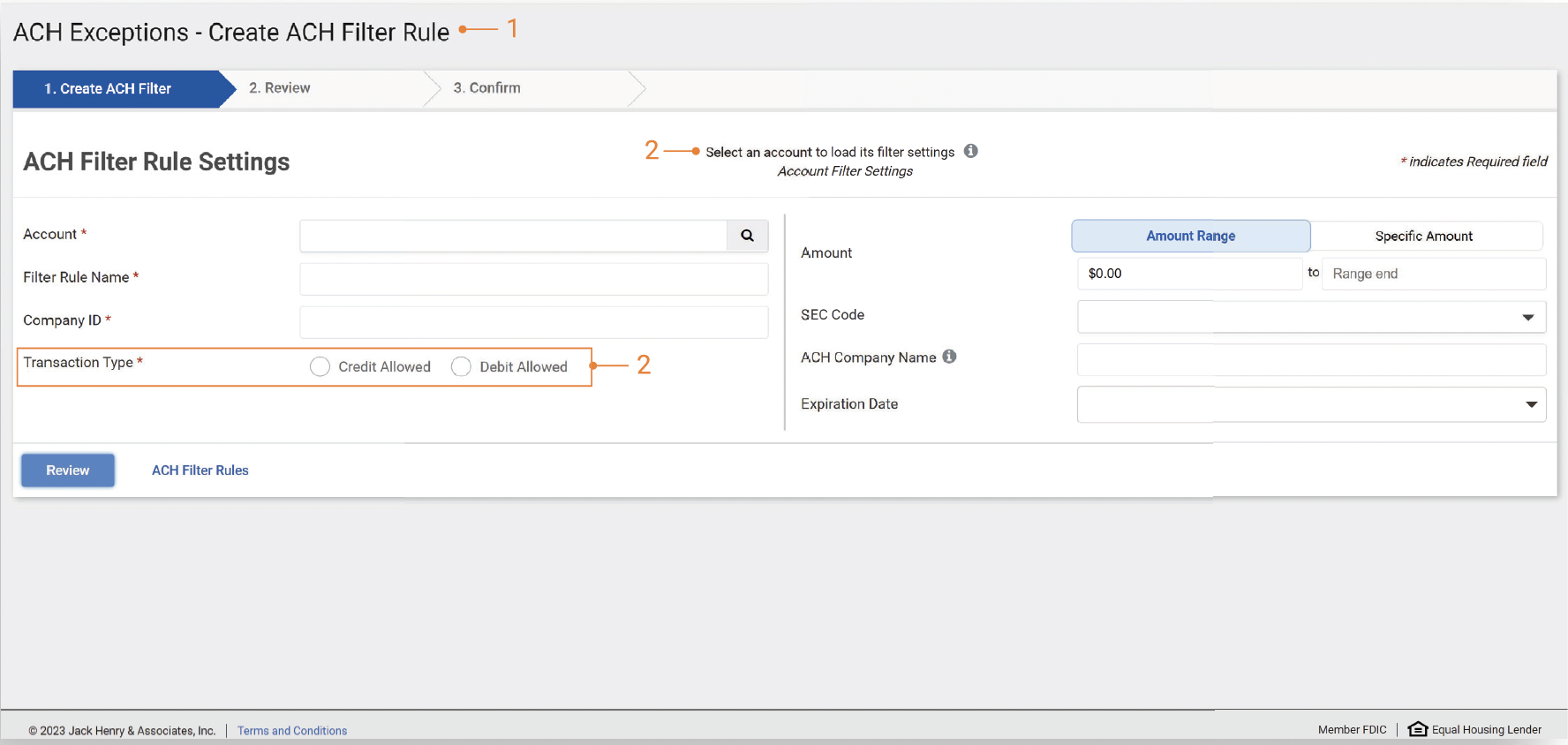Click the Company ID text field
1568x745 pixels.
[x=533, y=322]
